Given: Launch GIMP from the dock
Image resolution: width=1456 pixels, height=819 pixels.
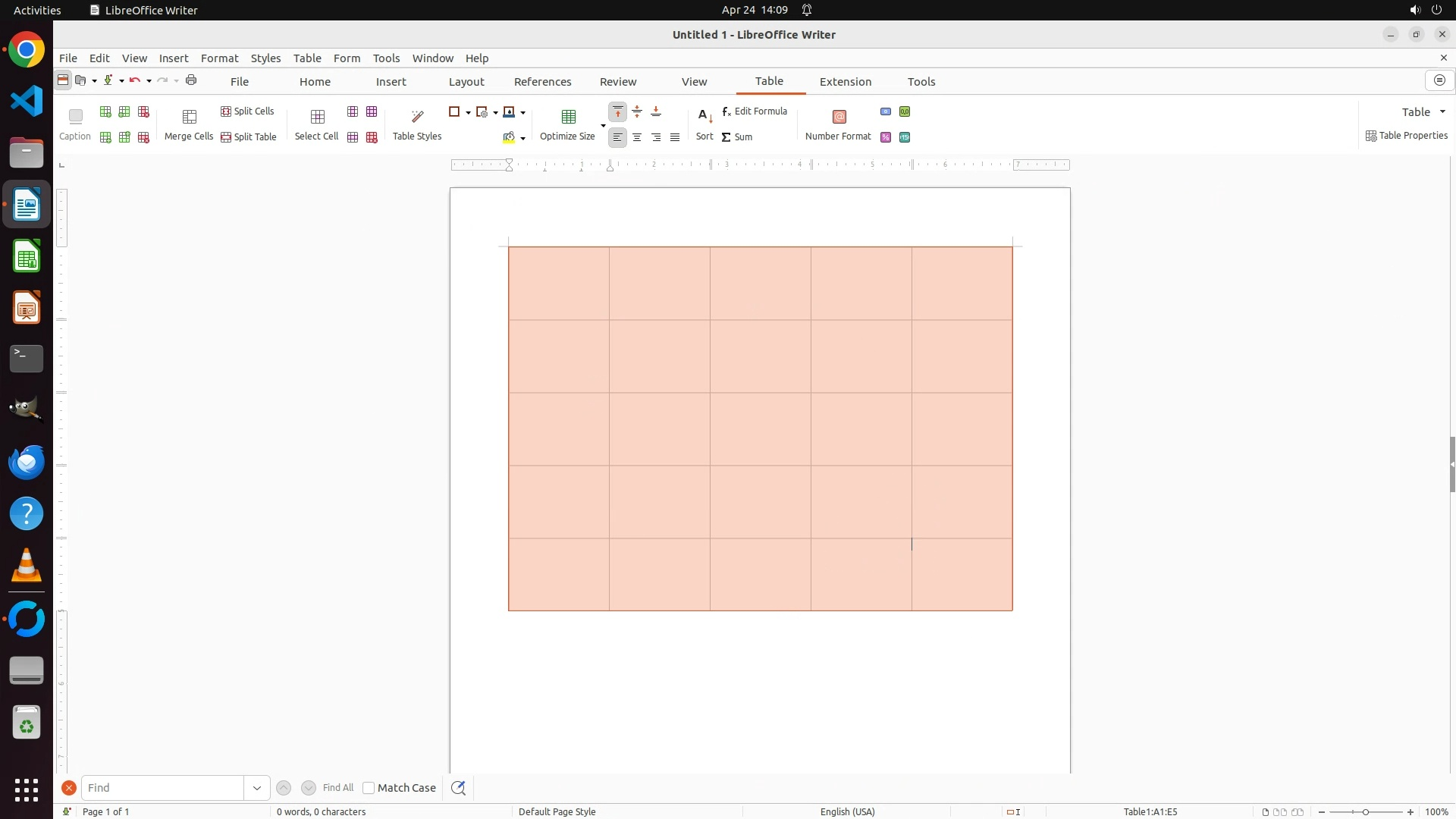Looking at the screenshot, I should pyautogui.click(x=27, y=410).
